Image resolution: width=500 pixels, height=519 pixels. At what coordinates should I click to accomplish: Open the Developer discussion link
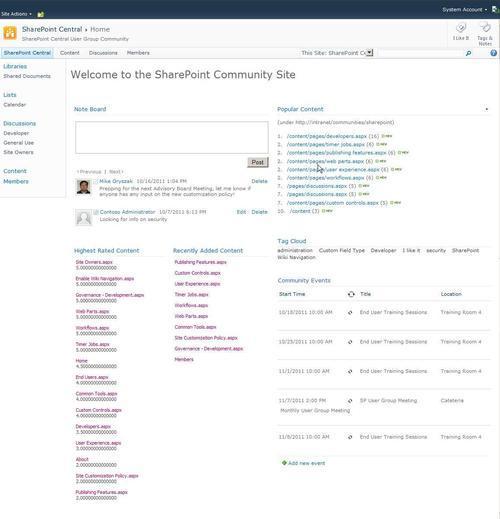(x=16, y=133)
